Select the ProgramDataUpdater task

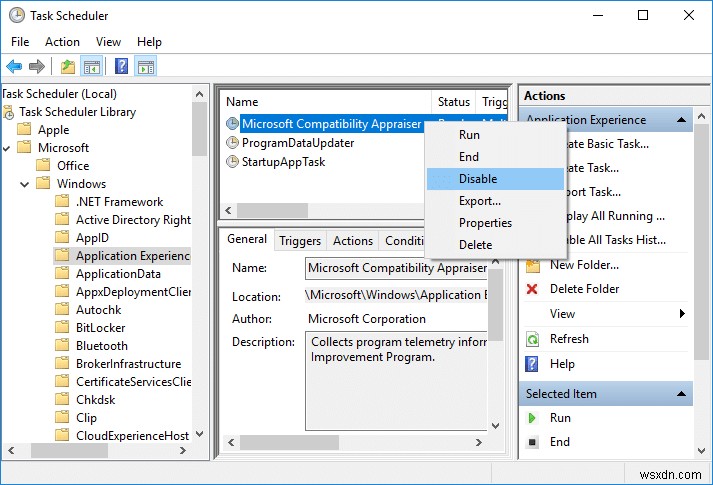[298, 143]
